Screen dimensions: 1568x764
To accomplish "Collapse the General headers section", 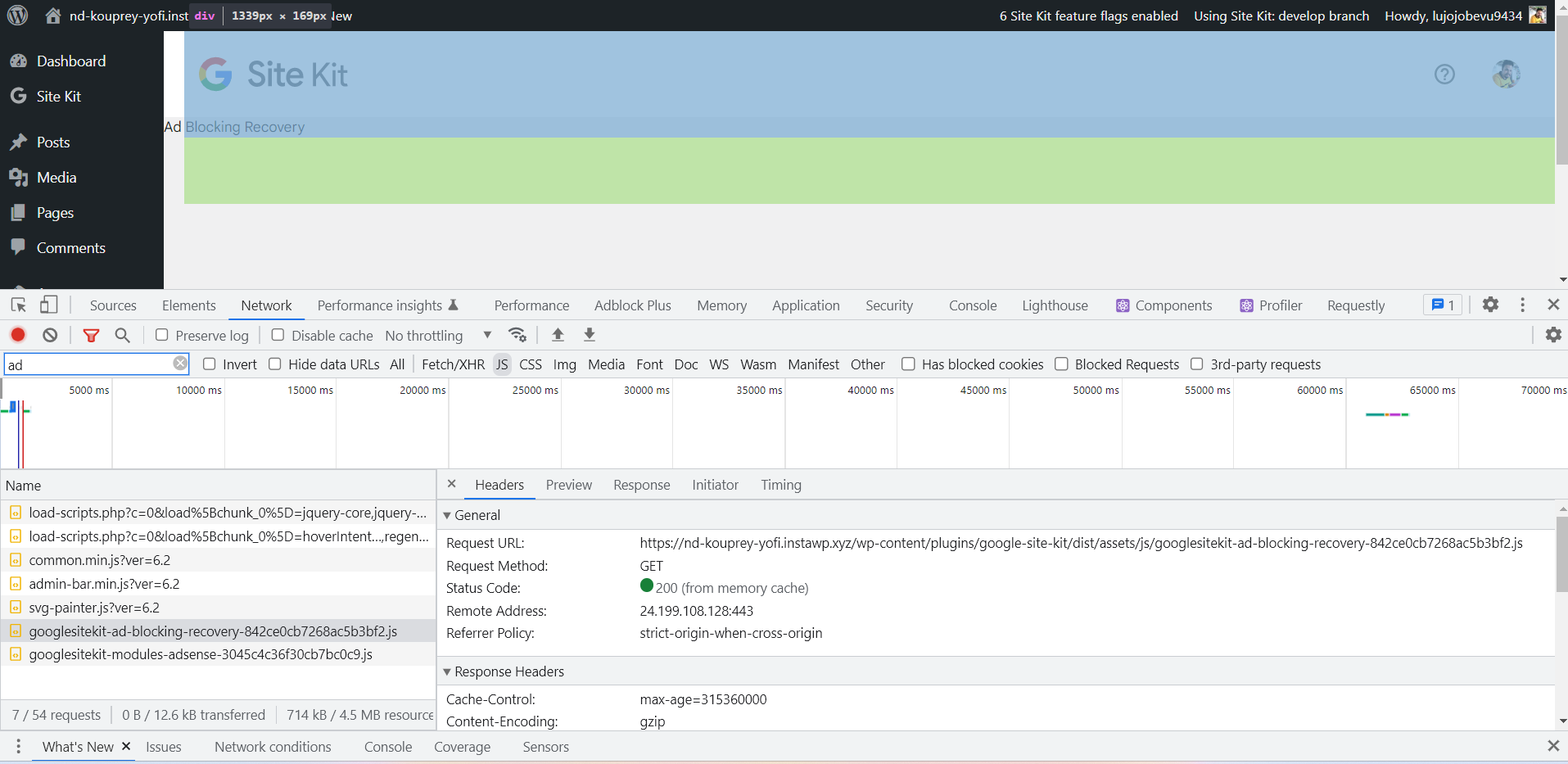I will coord(448,515).
